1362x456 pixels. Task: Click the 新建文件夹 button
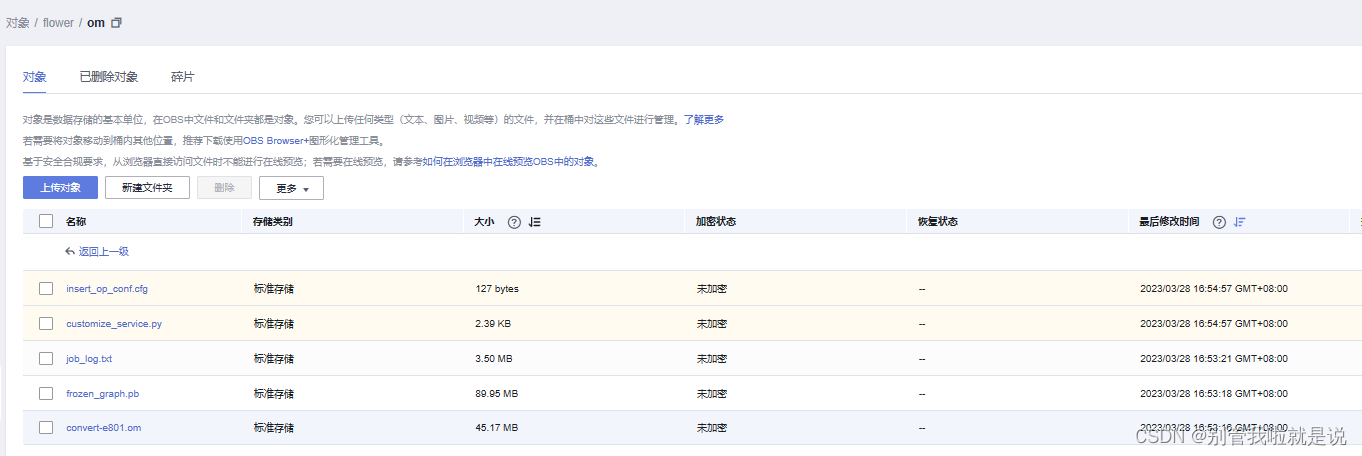tap(147, 188)
